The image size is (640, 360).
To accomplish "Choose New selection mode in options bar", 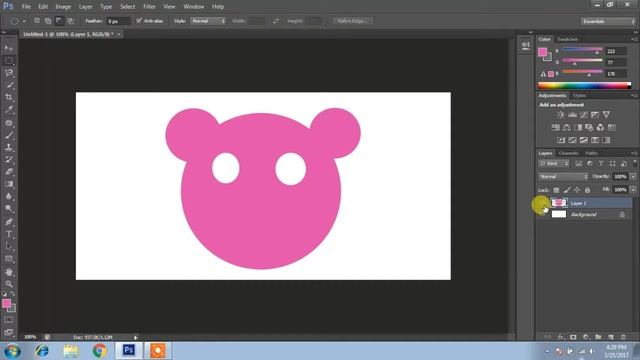I will [x=37, y=20].
